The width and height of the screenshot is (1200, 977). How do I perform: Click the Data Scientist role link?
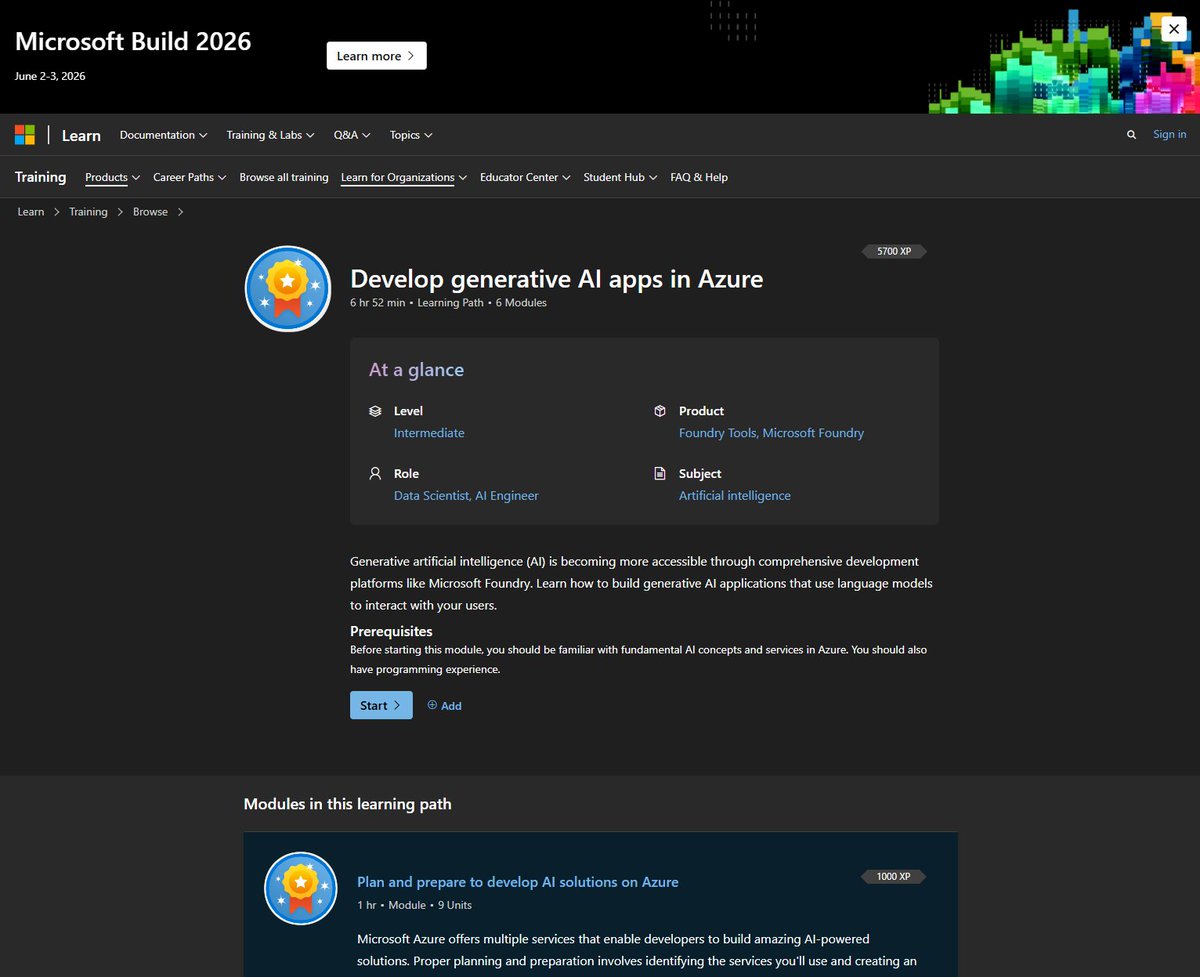pos(432,496)
